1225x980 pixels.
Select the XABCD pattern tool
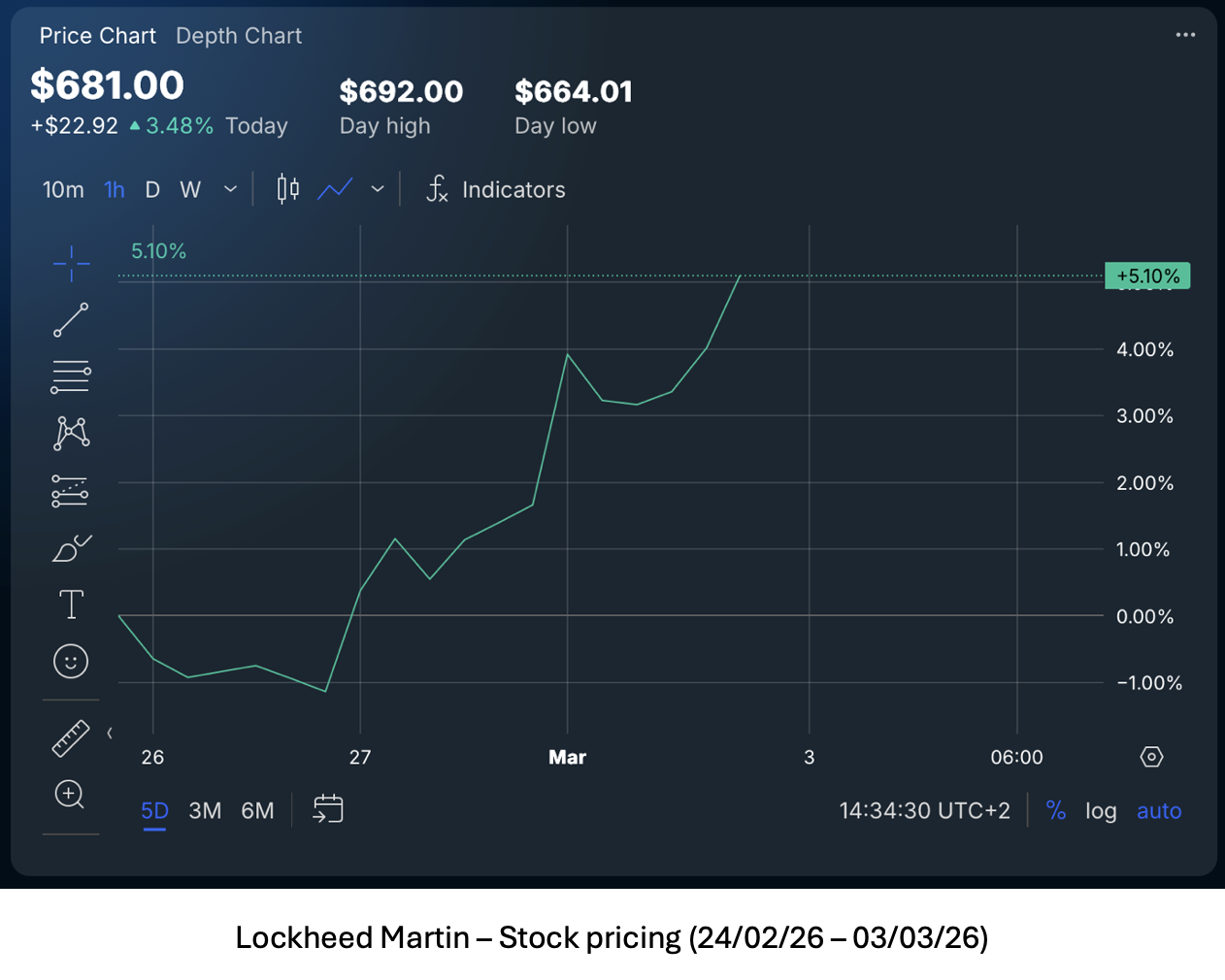(x=71, y=433)
